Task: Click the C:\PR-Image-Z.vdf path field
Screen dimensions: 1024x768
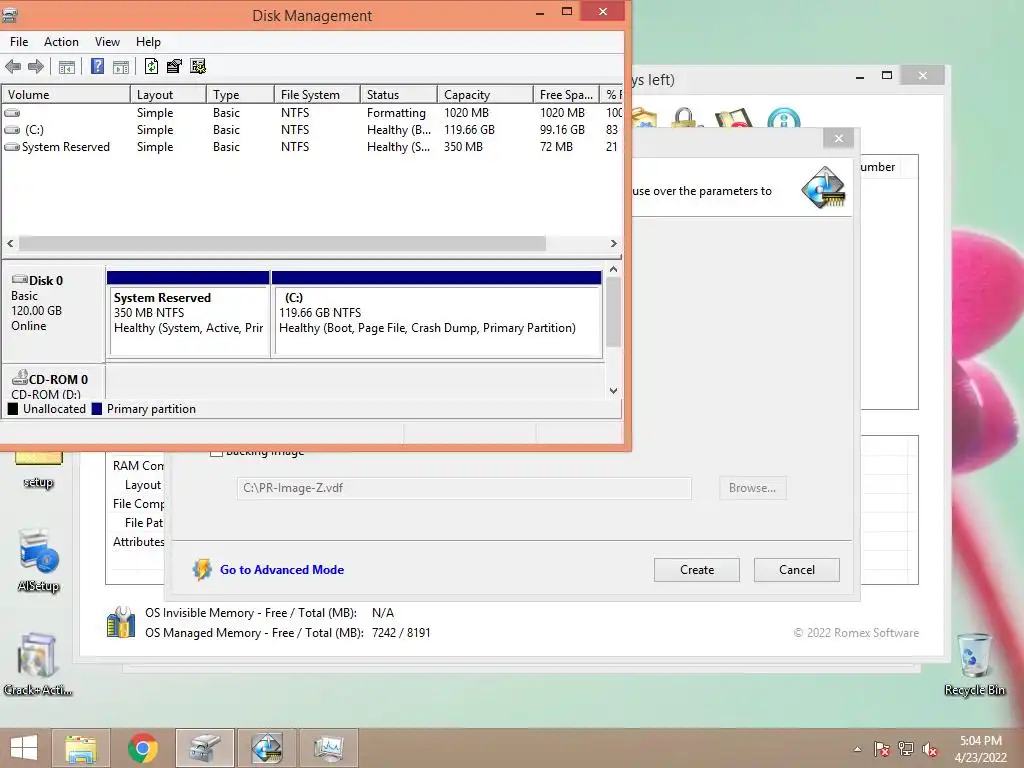Action: (x=464, y=488)
